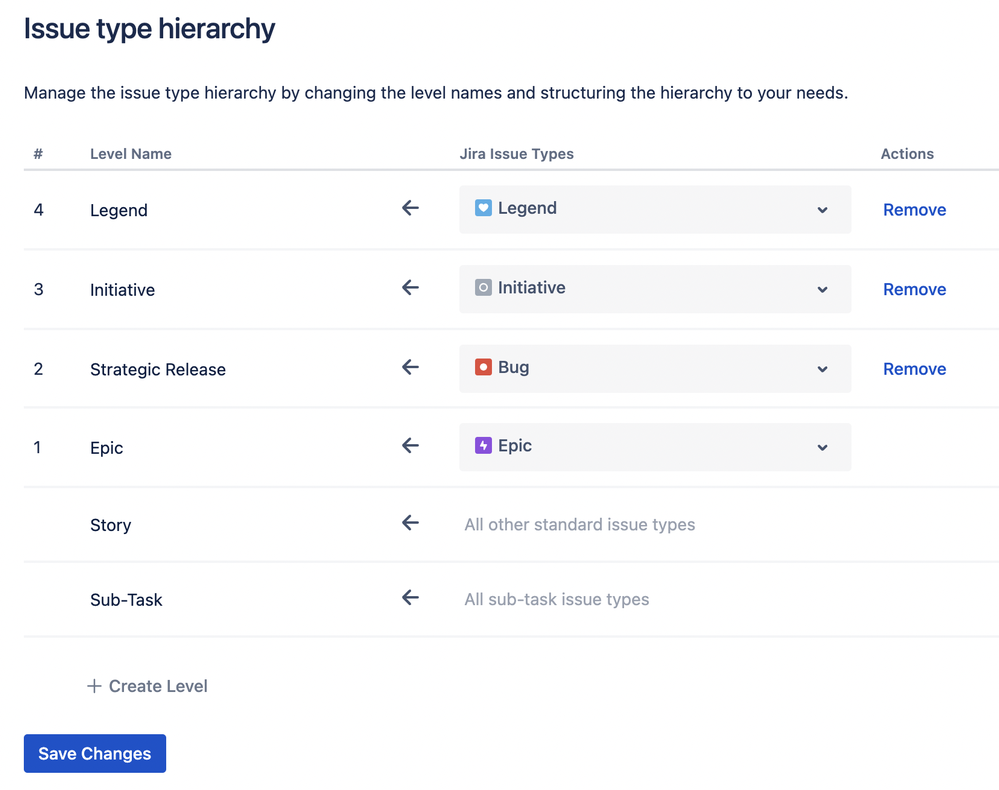The width and height of the screenshot is (999, 790).
Task: Click the red Bug issue type icon
Action: (x=483, y=367)
